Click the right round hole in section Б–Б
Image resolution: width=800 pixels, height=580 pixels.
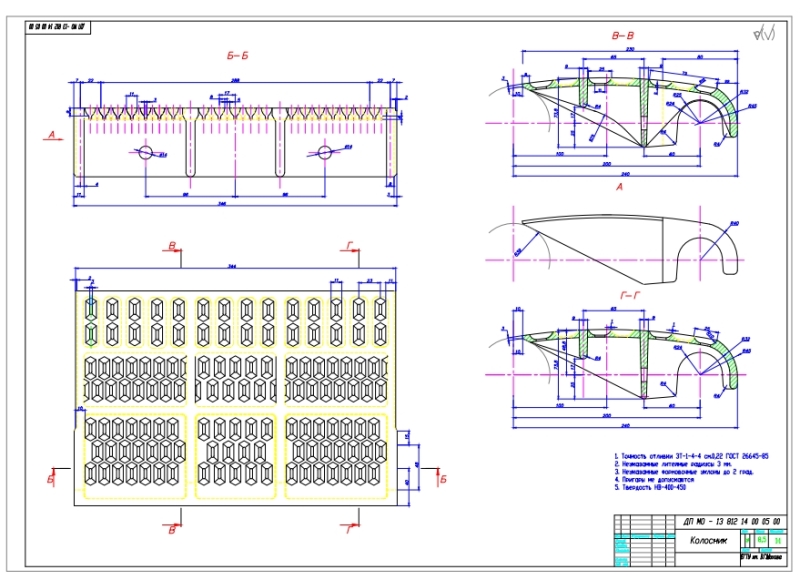pyautogui.click(x=325, y=152)
